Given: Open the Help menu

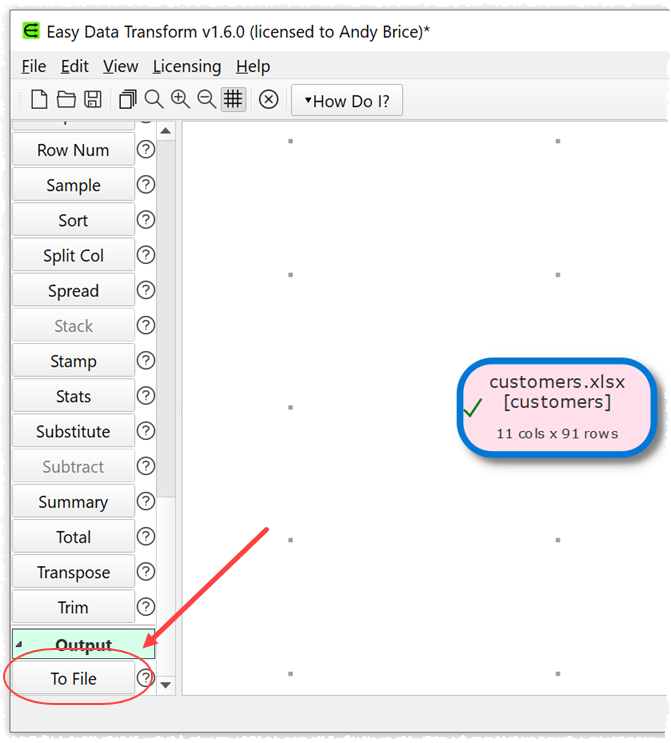Looking at the screenshot, I should tap(253, 66).
